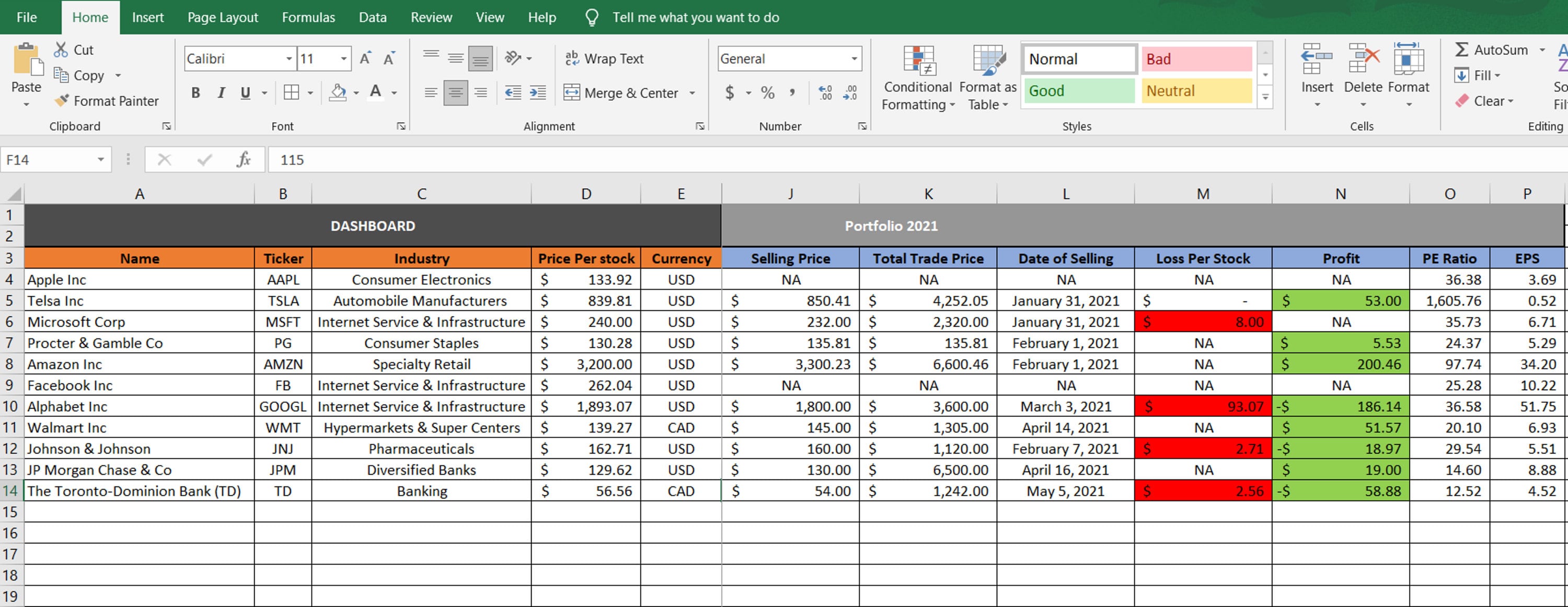Click Tell me what you want to do
Image resolution: width=1568 pixels, height=607 pixels.
(x=695, y=17)
